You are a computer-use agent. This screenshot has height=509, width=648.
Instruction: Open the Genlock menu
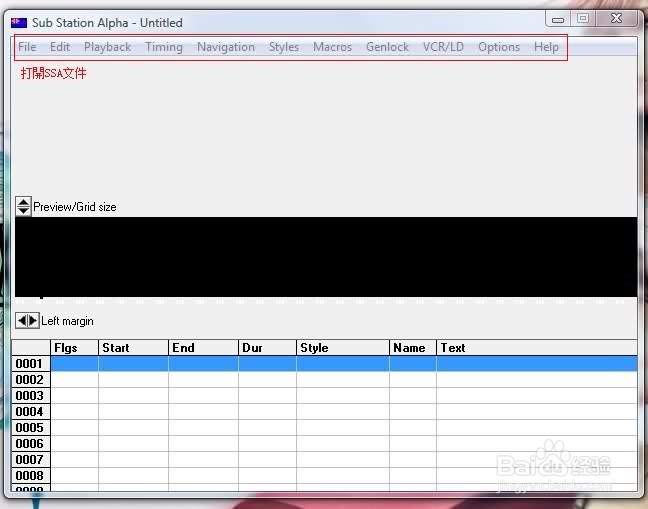tap(388, 47)
